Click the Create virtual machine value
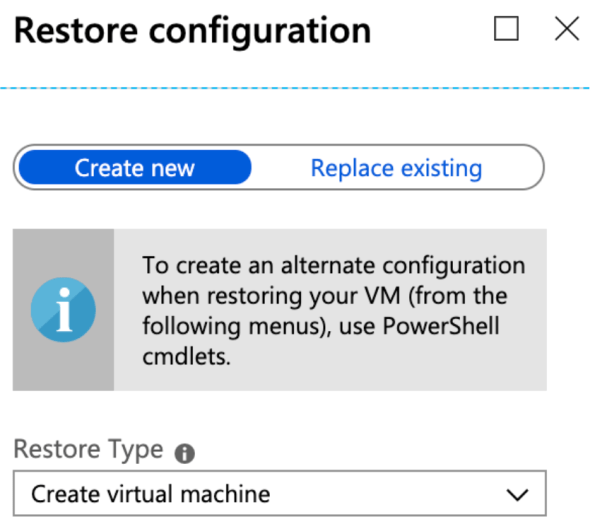The width and height of the screenshot is (595, 529). coord(151,494)
